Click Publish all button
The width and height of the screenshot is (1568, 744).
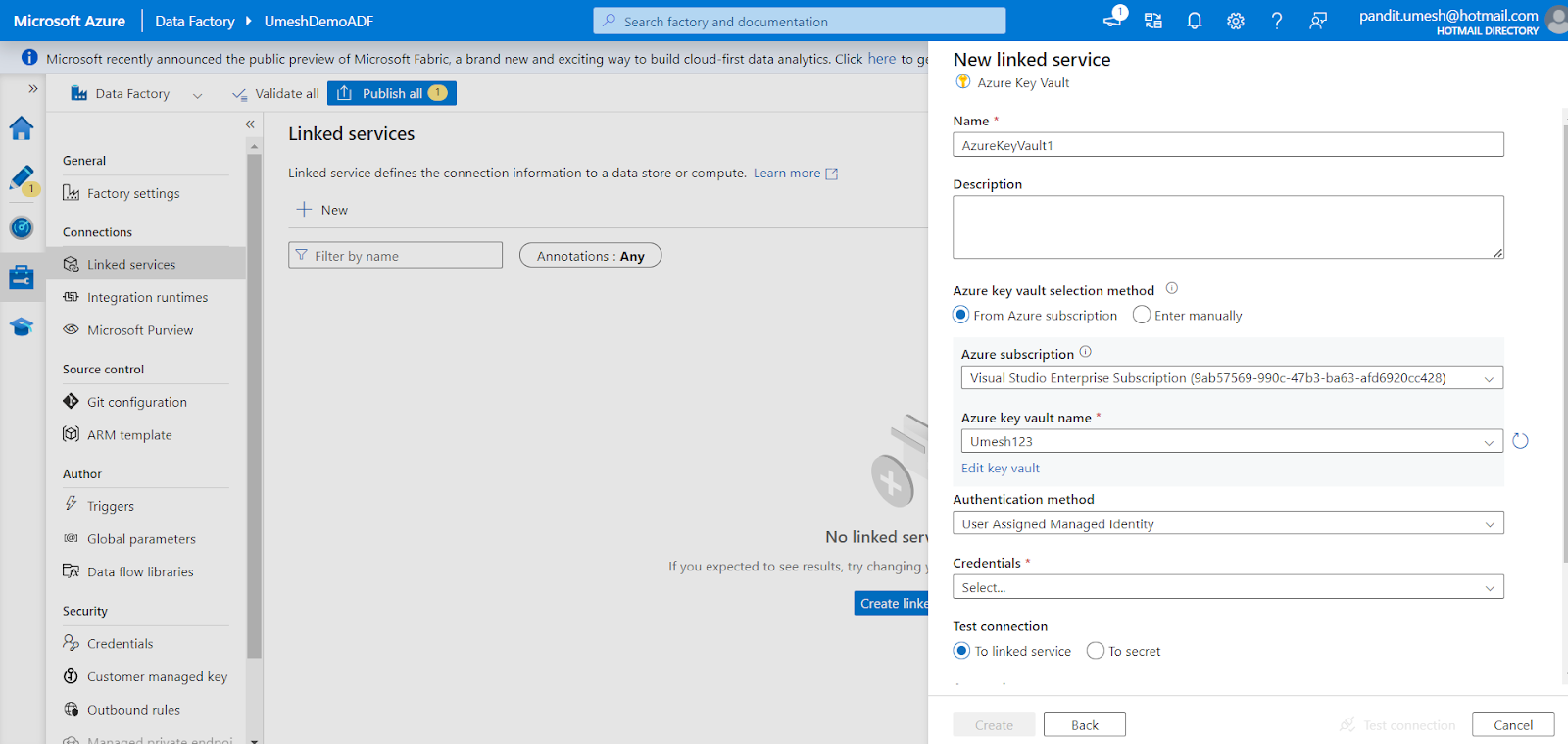pos(392,93)
